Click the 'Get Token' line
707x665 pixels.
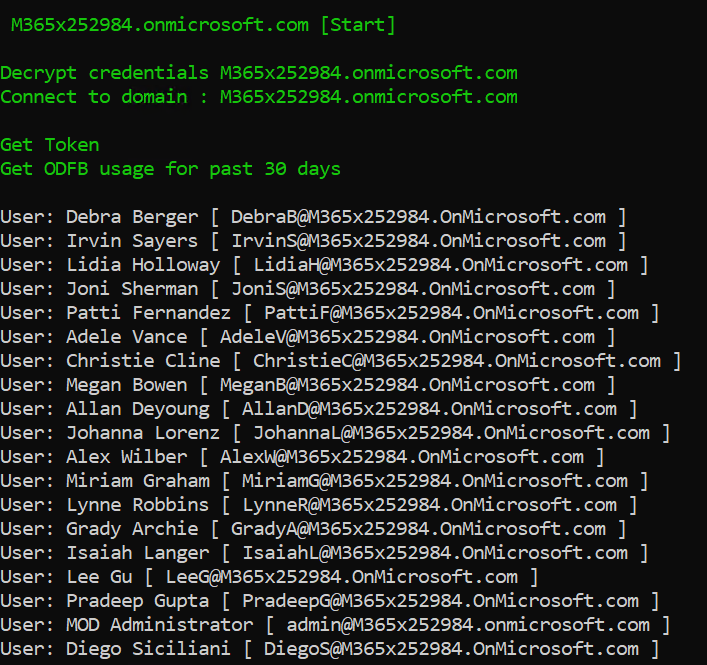tap(49, 145)
